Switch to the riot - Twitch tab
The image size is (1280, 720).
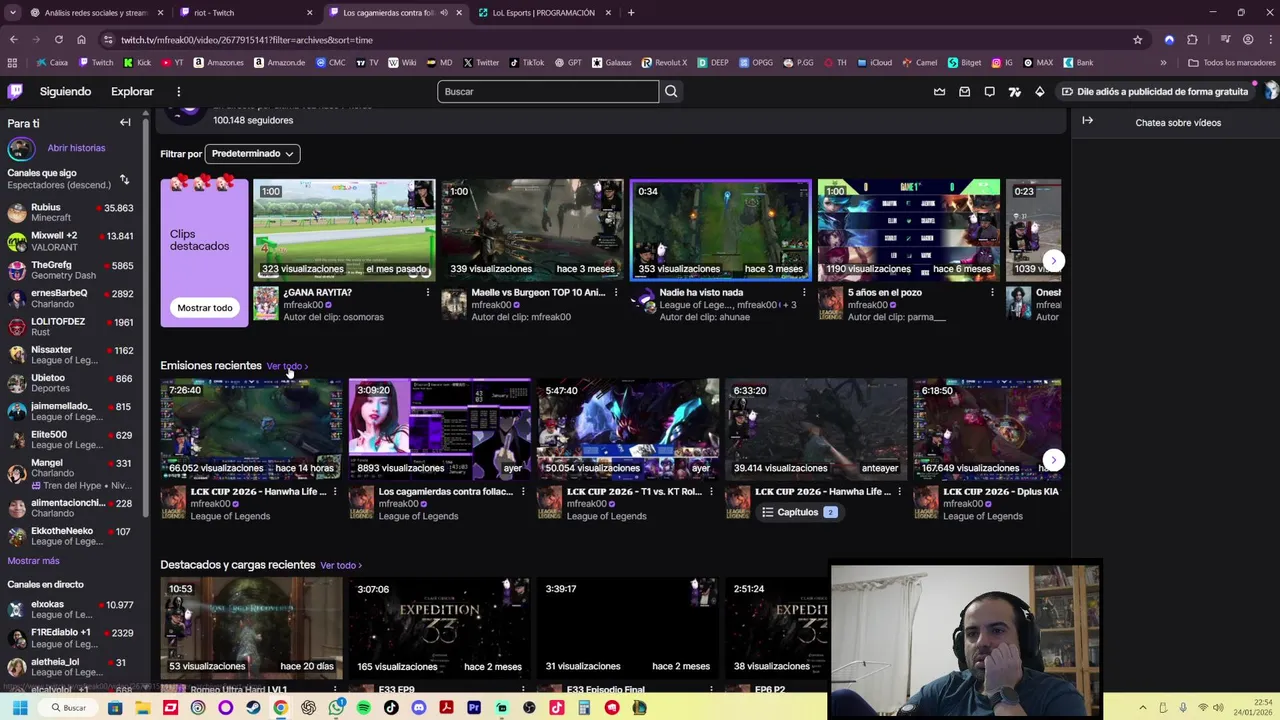click(x=236, y=12)
